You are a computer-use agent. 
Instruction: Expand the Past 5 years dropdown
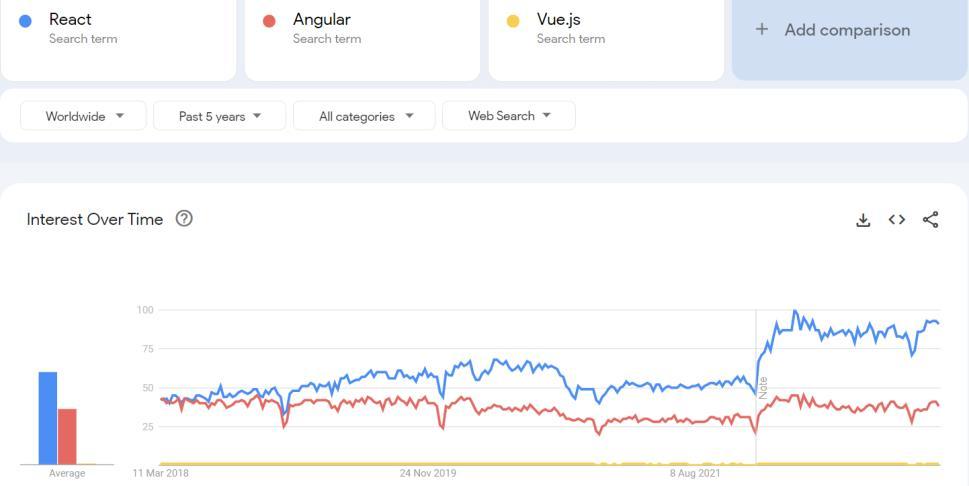click(219, 116)
